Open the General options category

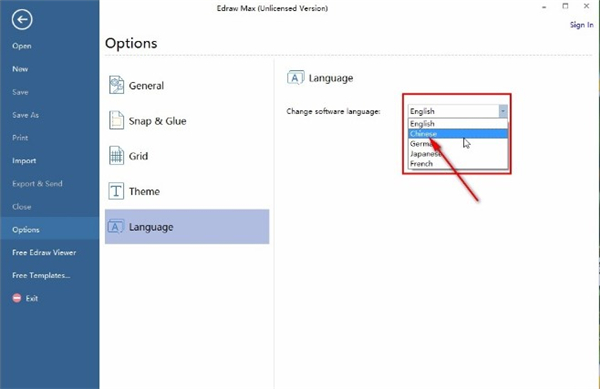click(x=187, y=85)
